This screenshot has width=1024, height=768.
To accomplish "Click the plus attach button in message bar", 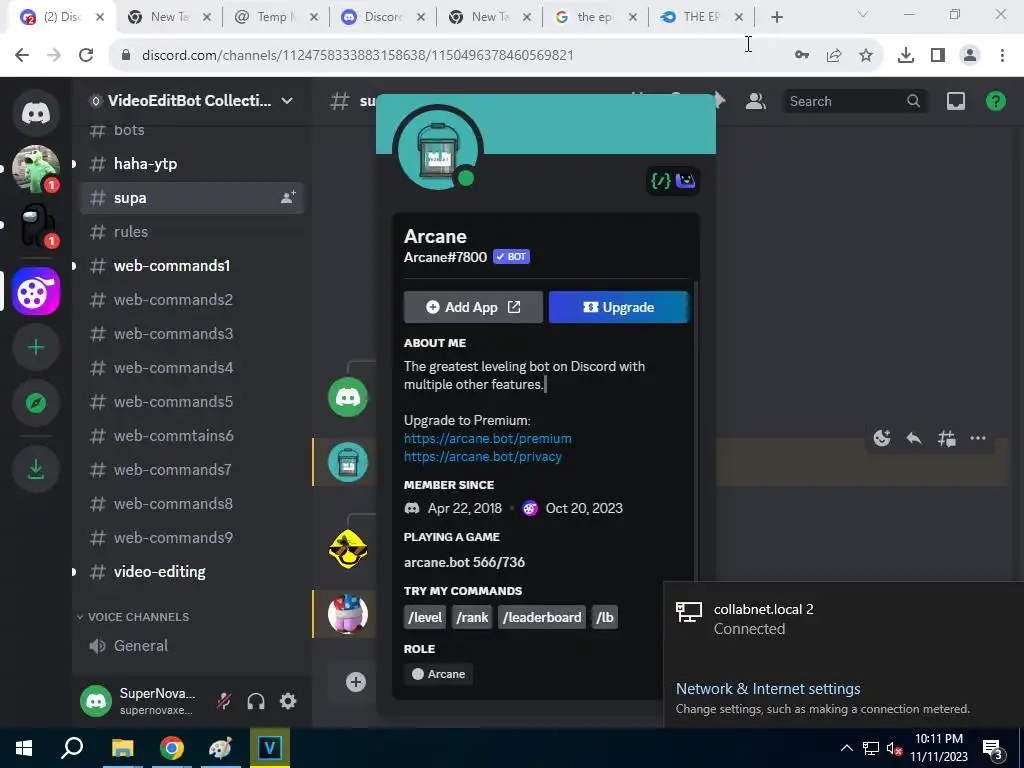I will click(356, 682).
